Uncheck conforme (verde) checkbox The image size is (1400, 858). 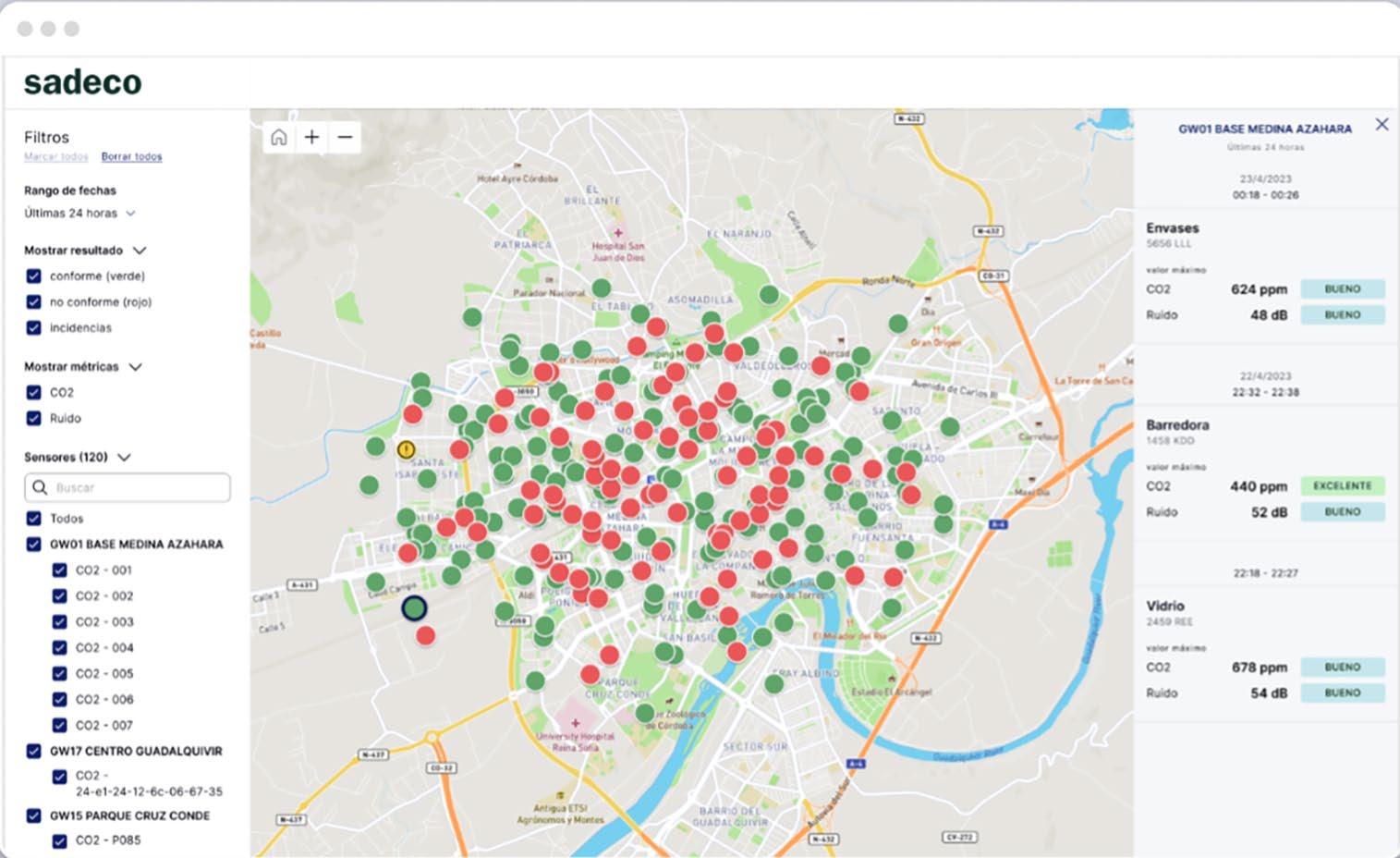34,276
